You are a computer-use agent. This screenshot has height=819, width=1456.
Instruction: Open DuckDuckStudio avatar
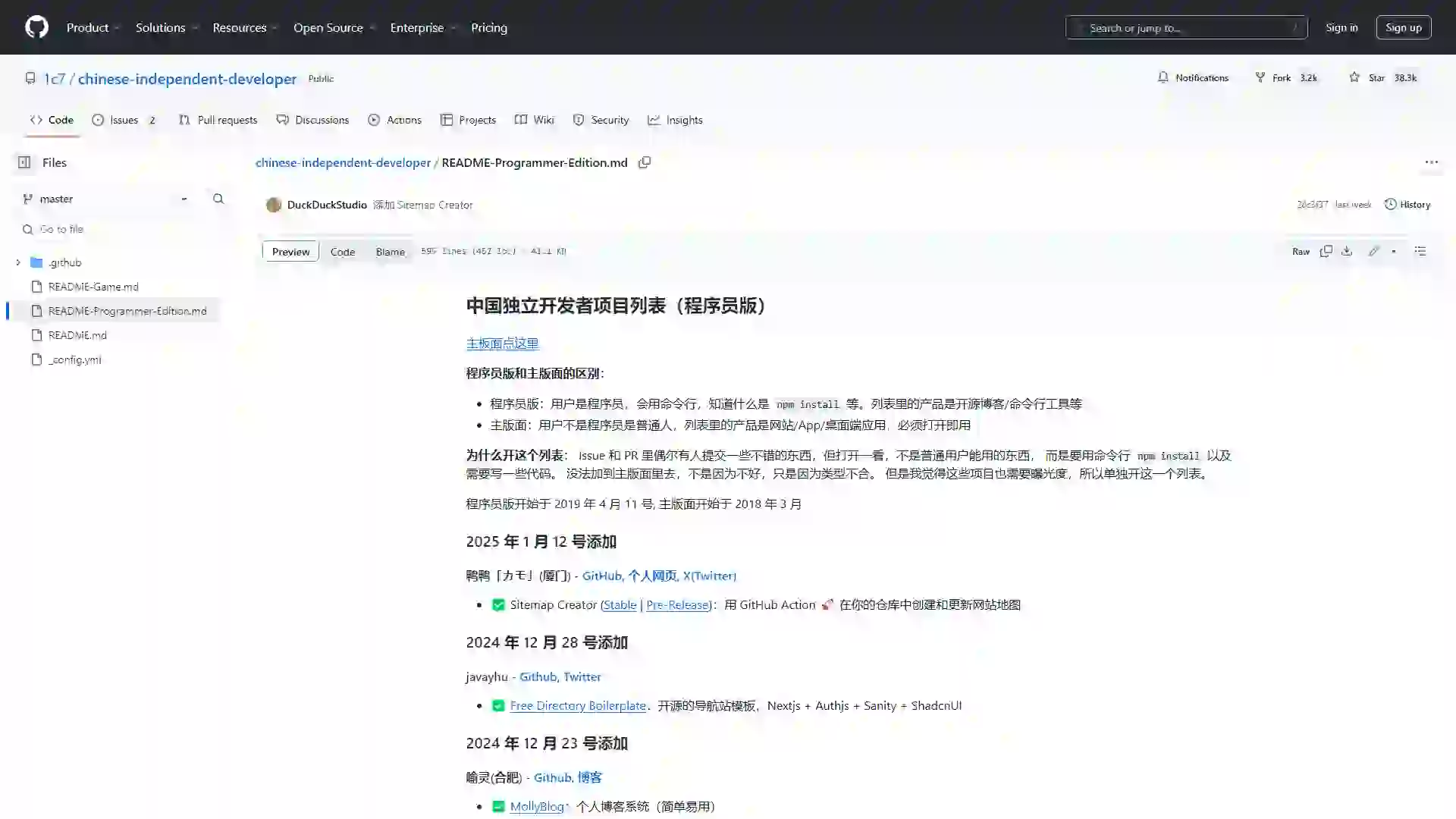coord(274,205)
